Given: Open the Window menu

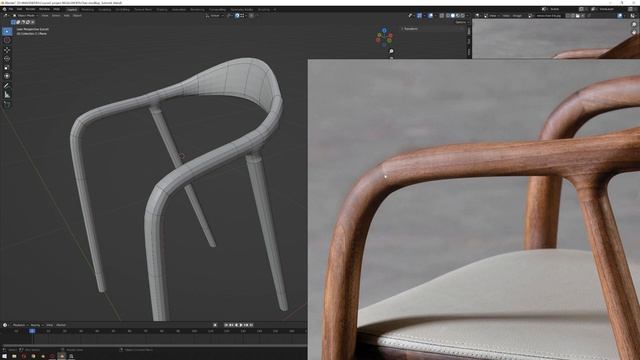Looking at the screenshot, I should [44, 9].
